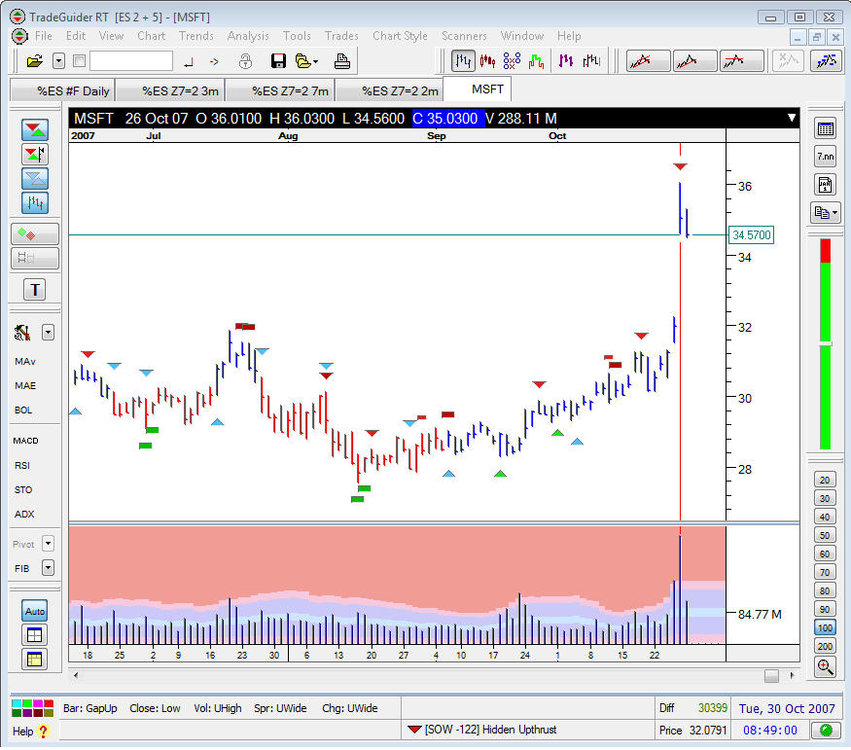Choose the green and red step line icon
The height and width of the screenshot is (750, 851).
click(536, 61)
